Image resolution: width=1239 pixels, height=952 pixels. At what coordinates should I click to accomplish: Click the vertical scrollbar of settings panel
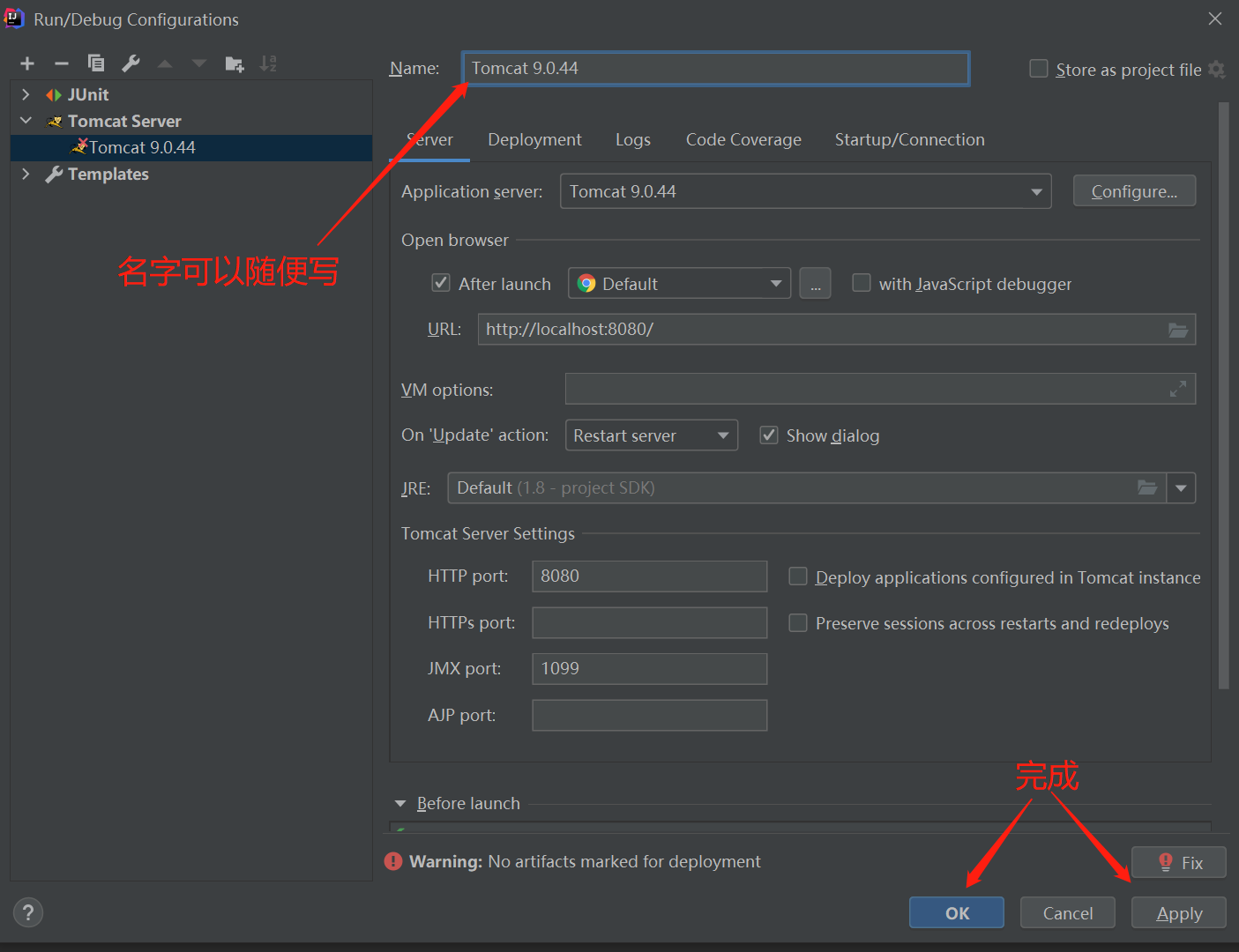1223,395
